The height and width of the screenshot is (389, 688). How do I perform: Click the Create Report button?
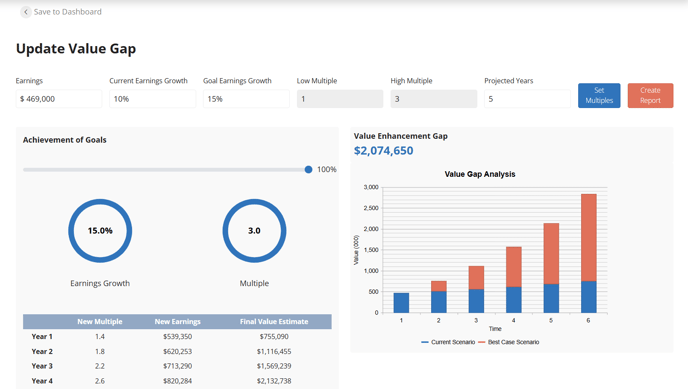(x=650, y=95)
